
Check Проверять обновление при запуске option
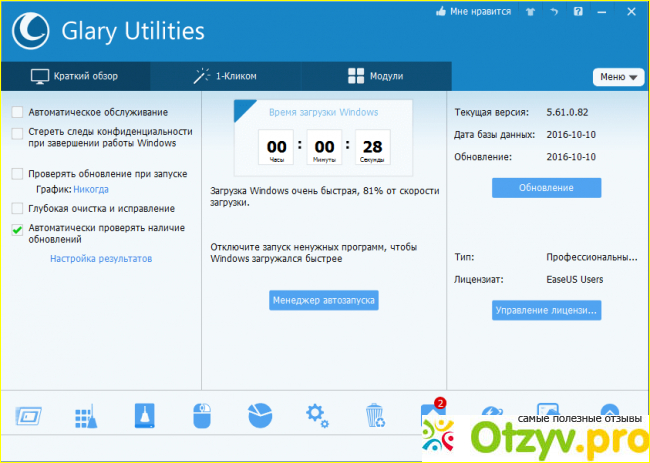click(x=17, y=174)
